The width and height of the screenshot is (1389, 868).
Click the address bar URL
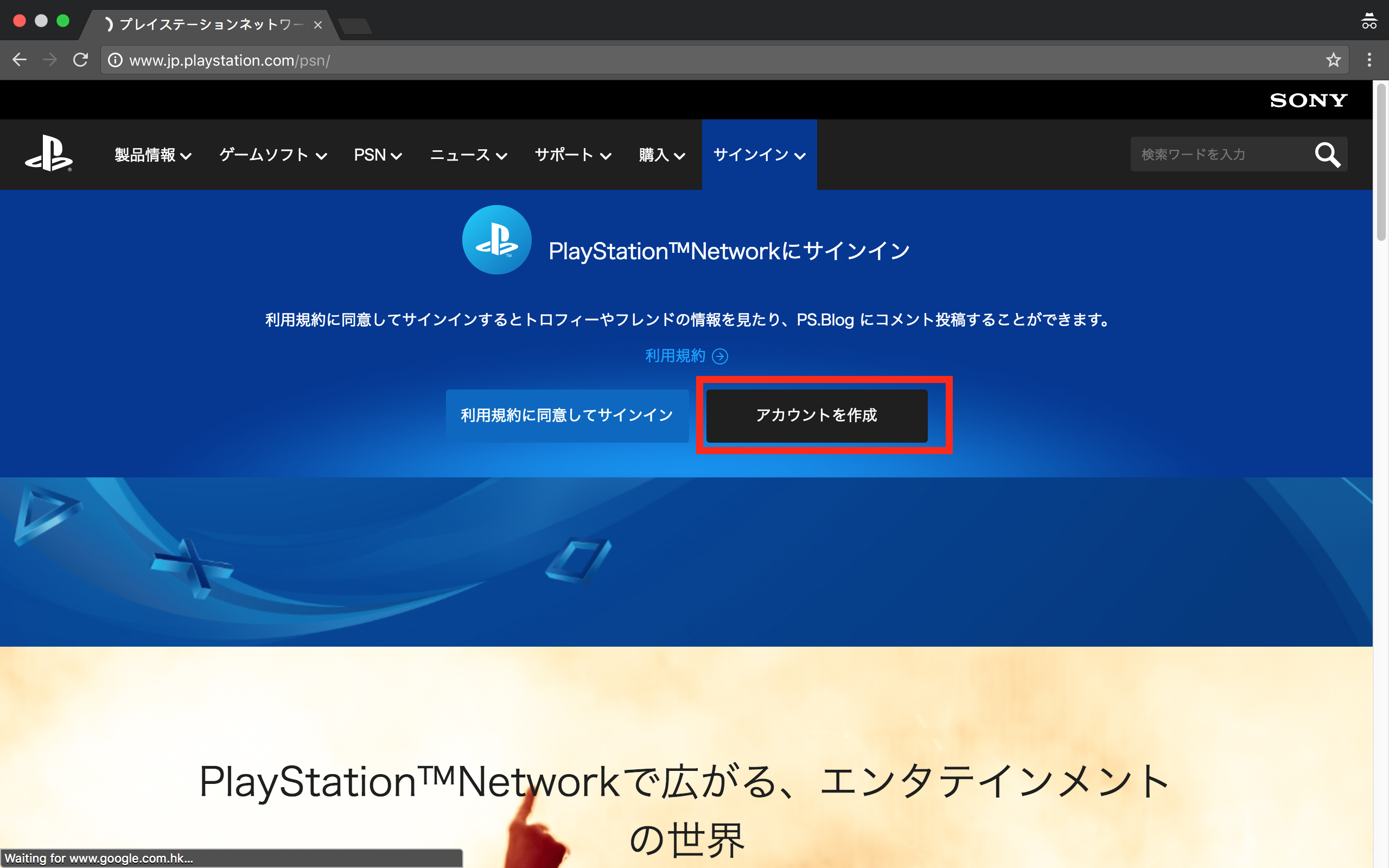coord(230,60)
